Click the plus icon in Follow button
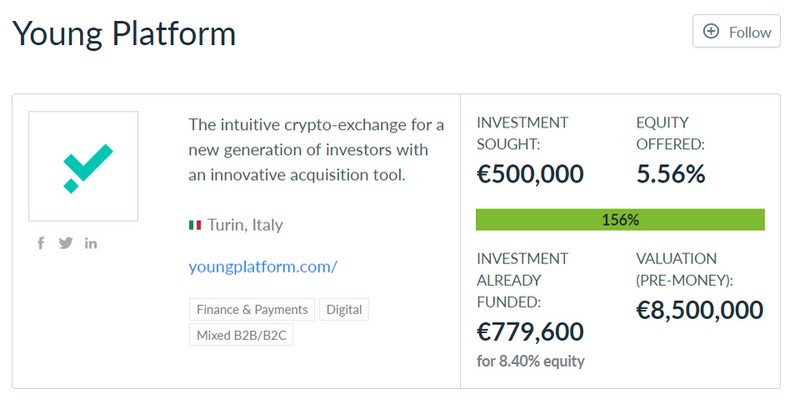The image size is (800, 400). point(712,31)
